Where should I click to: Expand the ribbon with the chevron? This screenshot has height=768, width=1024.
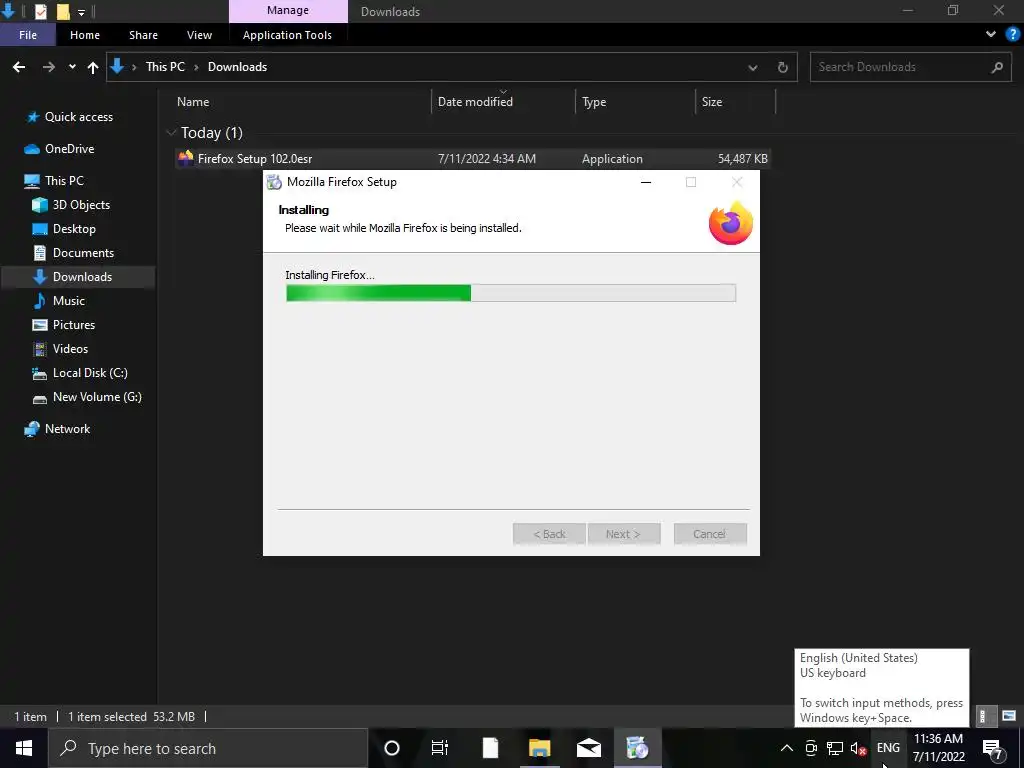tap(991, 34)
